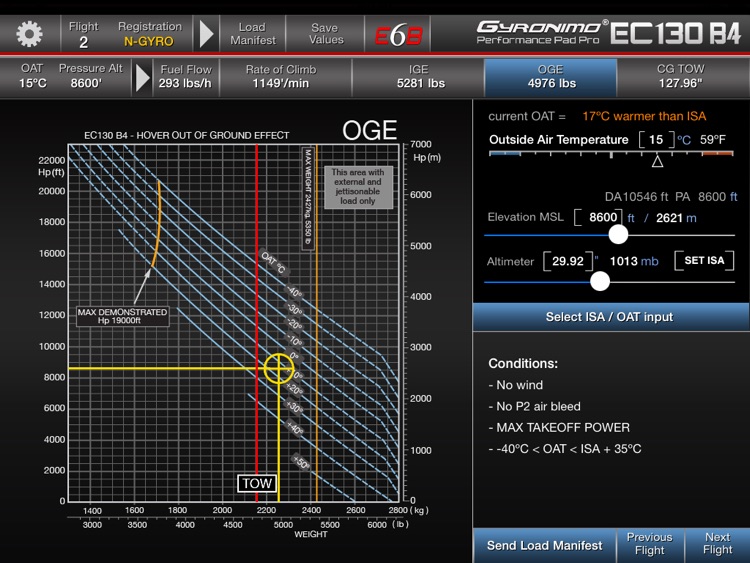Edit Altimeter 29.92 input field

click(568, 261)
